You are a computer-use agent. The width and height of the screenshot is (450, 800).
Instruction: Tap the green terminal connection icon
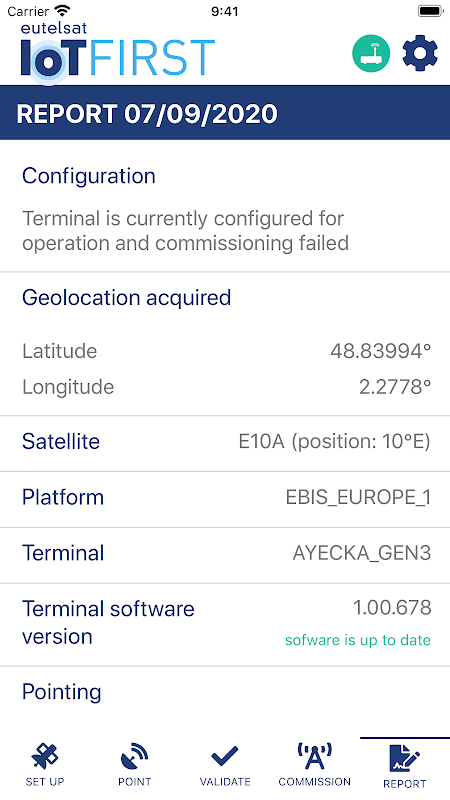pos(371,53)
